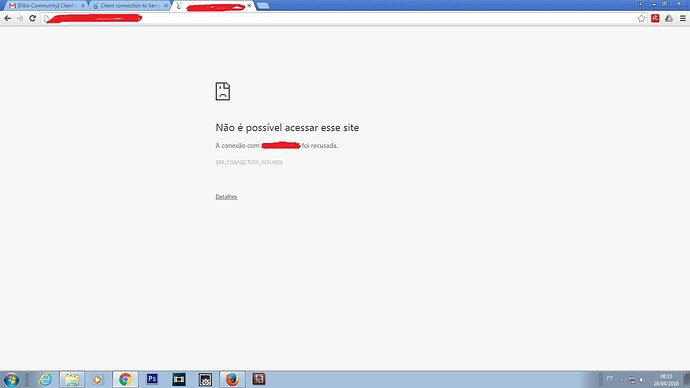Click the Google Drive extension icon
The width and height of the screenshot is (690, 388).
pyautogui.click(x=669, y=18)
